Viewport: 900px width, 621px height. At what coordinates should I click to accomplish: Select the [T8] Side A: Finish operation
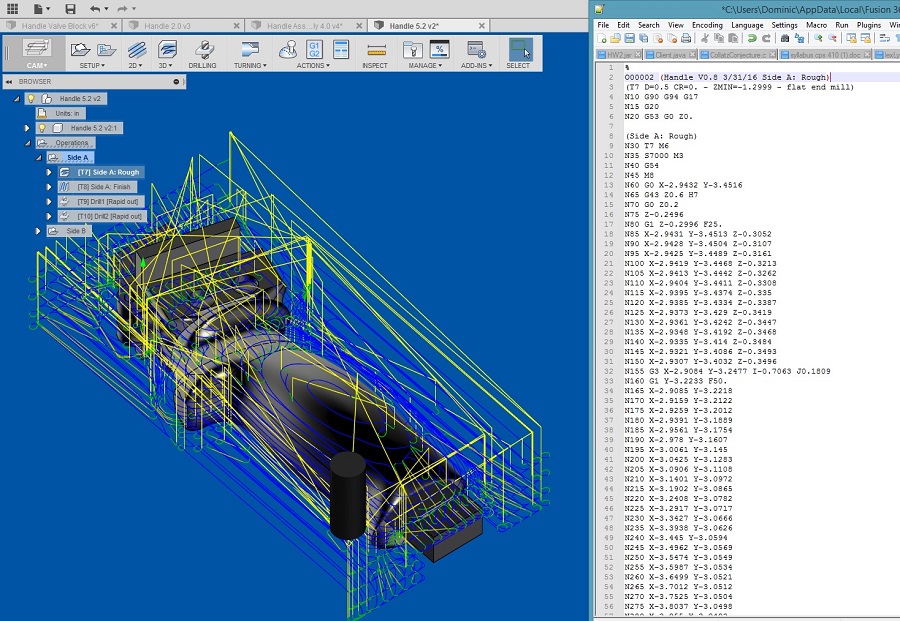[x=104, y=187]
